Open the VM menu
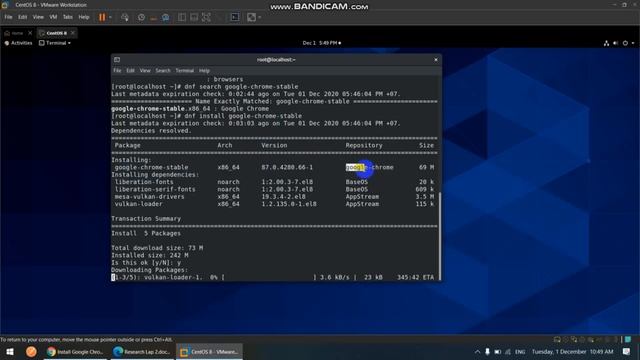This screenshot has width=640, height=360. pyautogui.click(x=53, y=17)
